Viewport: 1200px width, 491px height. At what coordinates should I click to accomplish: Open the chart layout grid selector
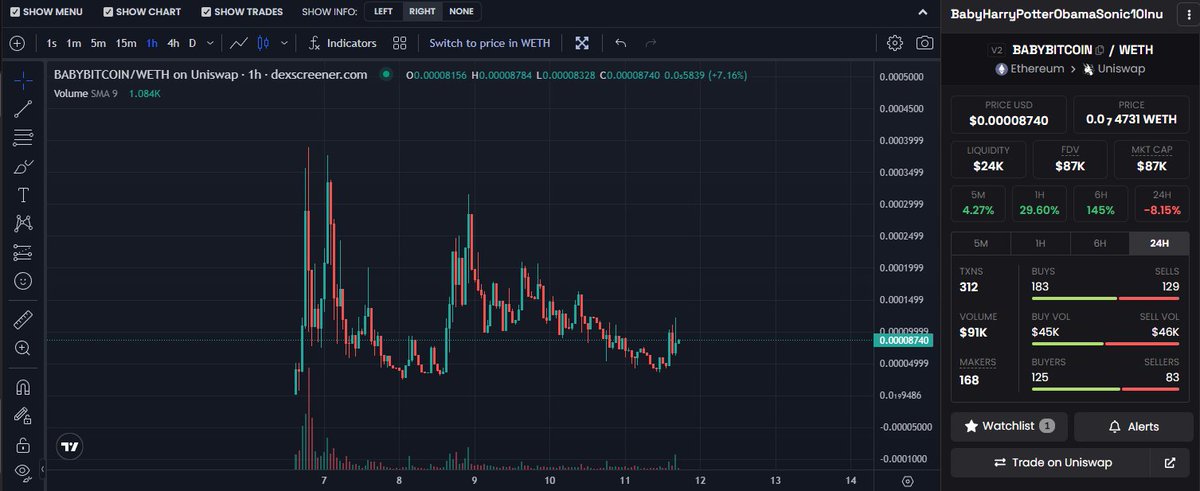click(x=400, y=43)
